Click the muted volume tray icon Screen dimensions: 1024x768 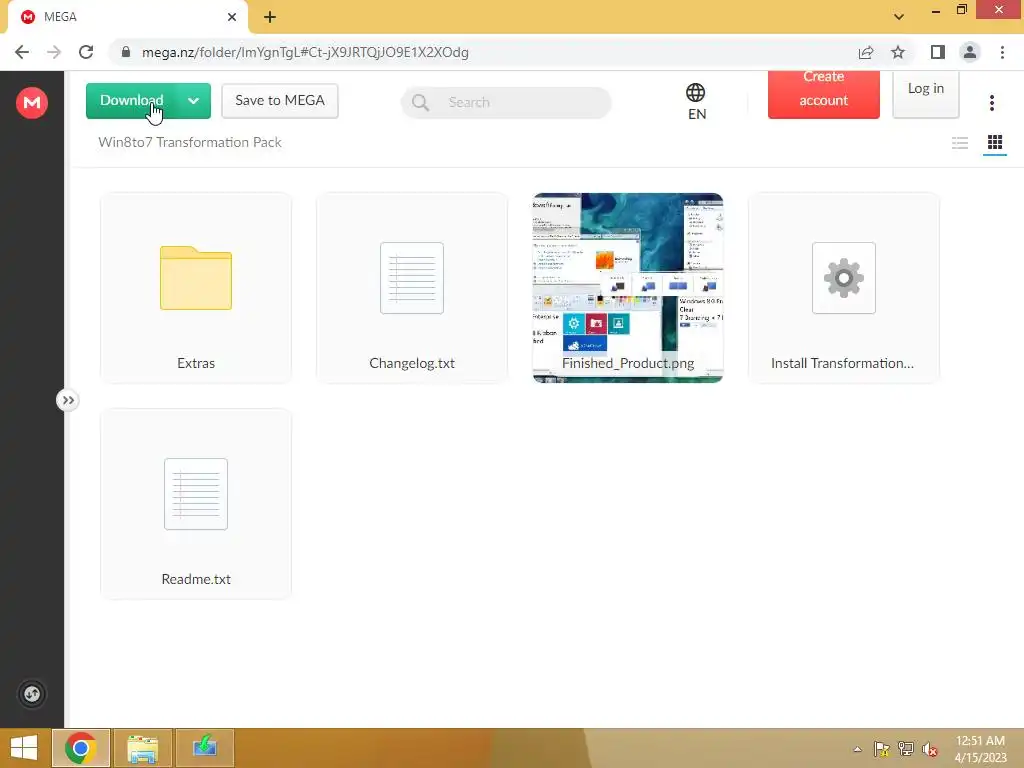pos(930,749)
